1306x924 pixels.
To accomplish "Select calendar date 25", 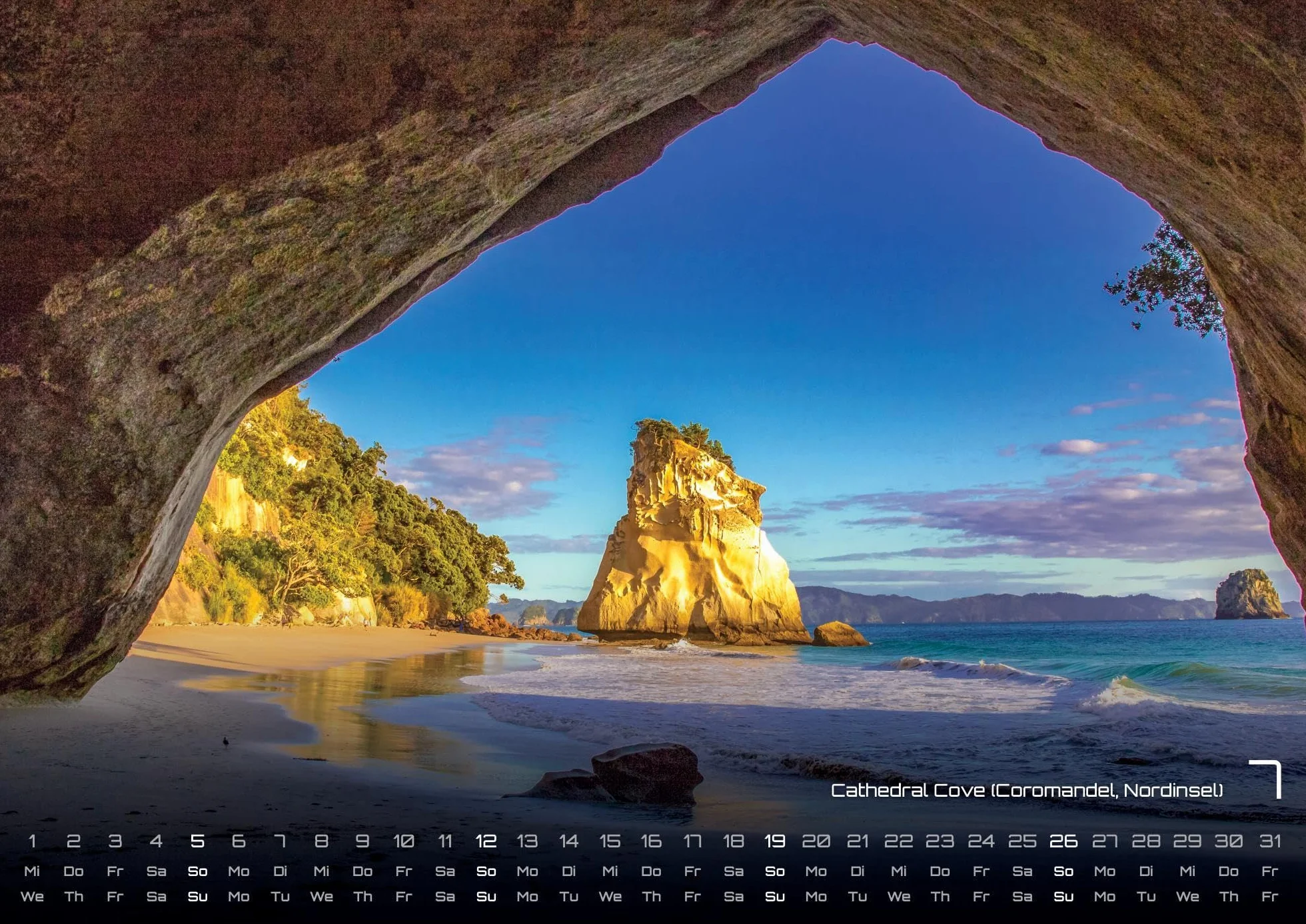I will tap(1022, 841).
